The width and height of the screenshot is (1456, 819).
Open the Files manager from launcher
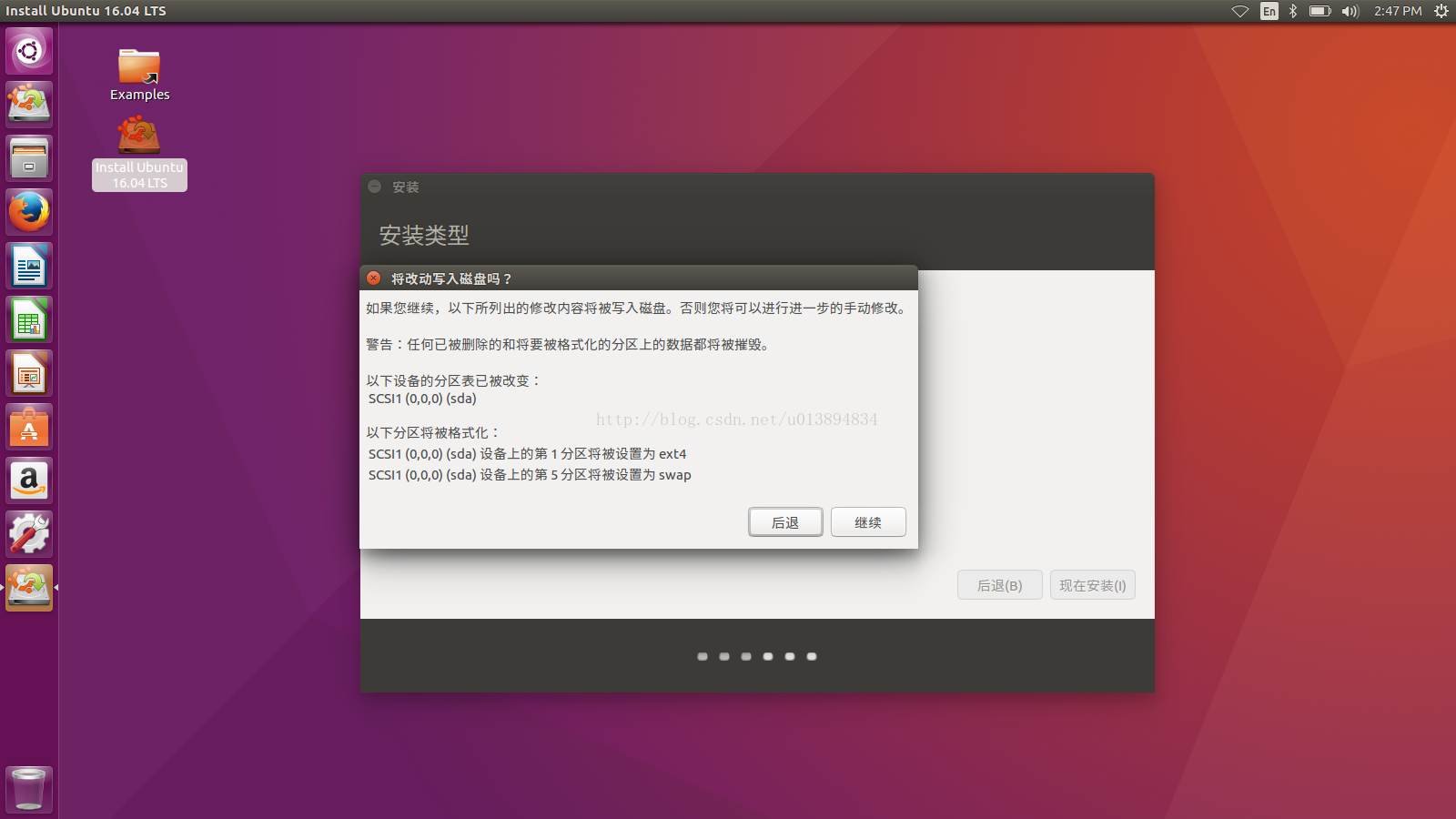[x=29, y=158]
